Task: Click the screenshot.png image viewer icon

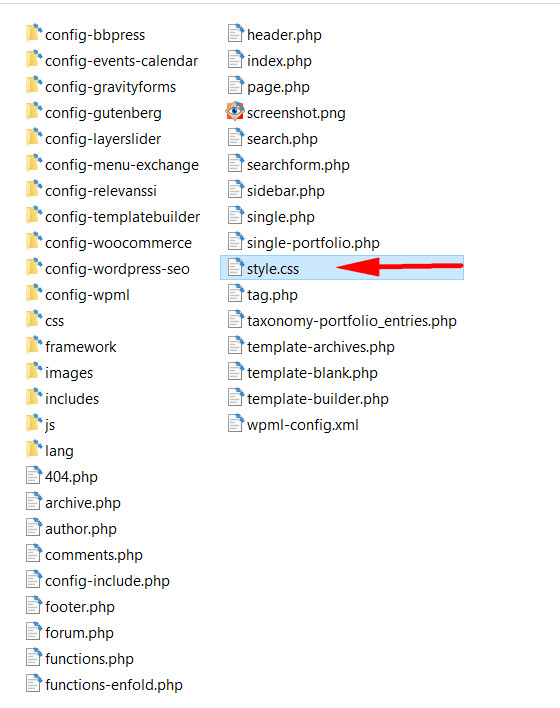Action: click(235, 112)
